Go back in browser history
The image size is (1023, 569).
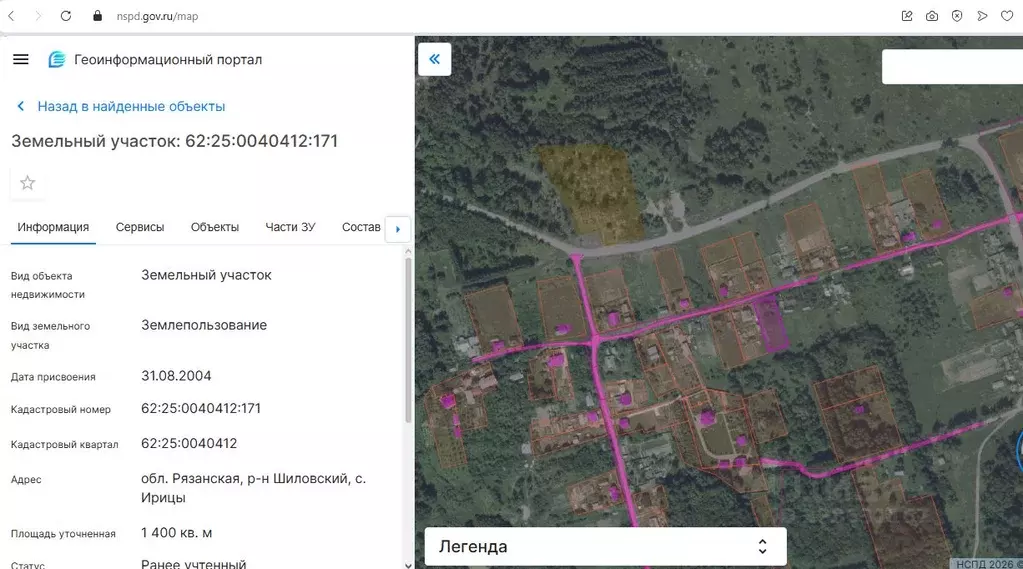click(x=11, y=16)
